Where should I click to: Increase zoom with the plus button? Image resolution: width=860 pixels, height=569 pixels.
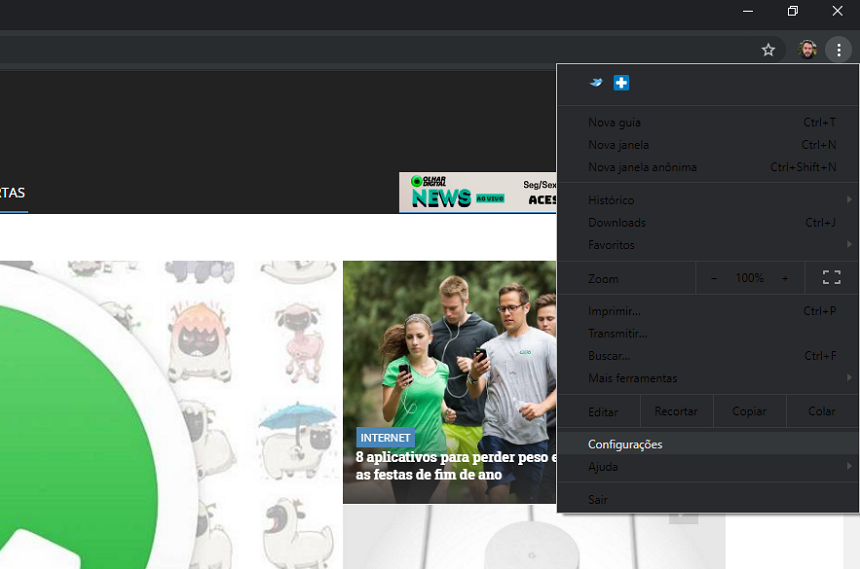point(785,278)
